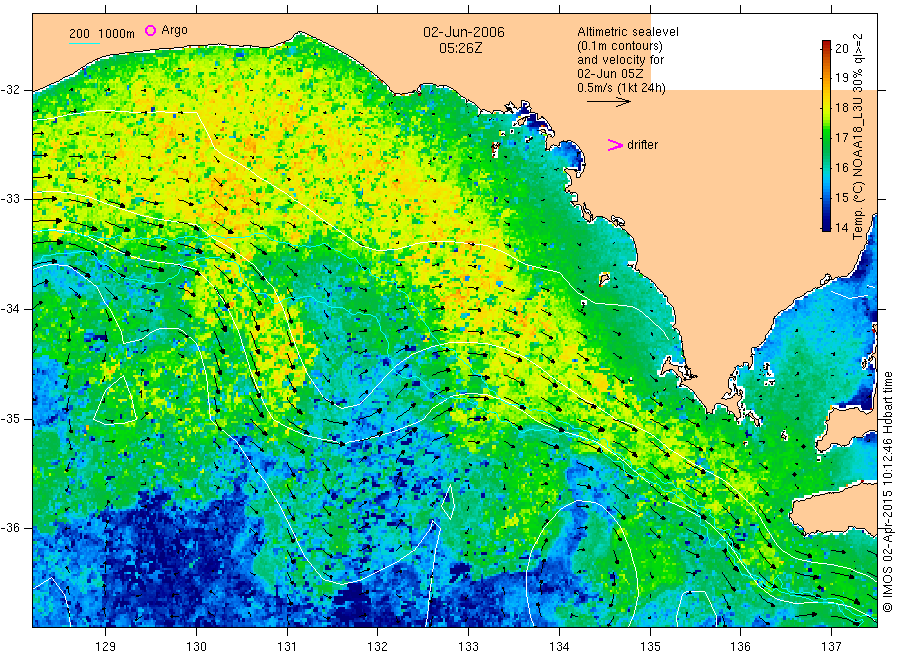The image size is (900, 660).
Task: Click the colorbar value 20
Action: click(x=841, y=48)
